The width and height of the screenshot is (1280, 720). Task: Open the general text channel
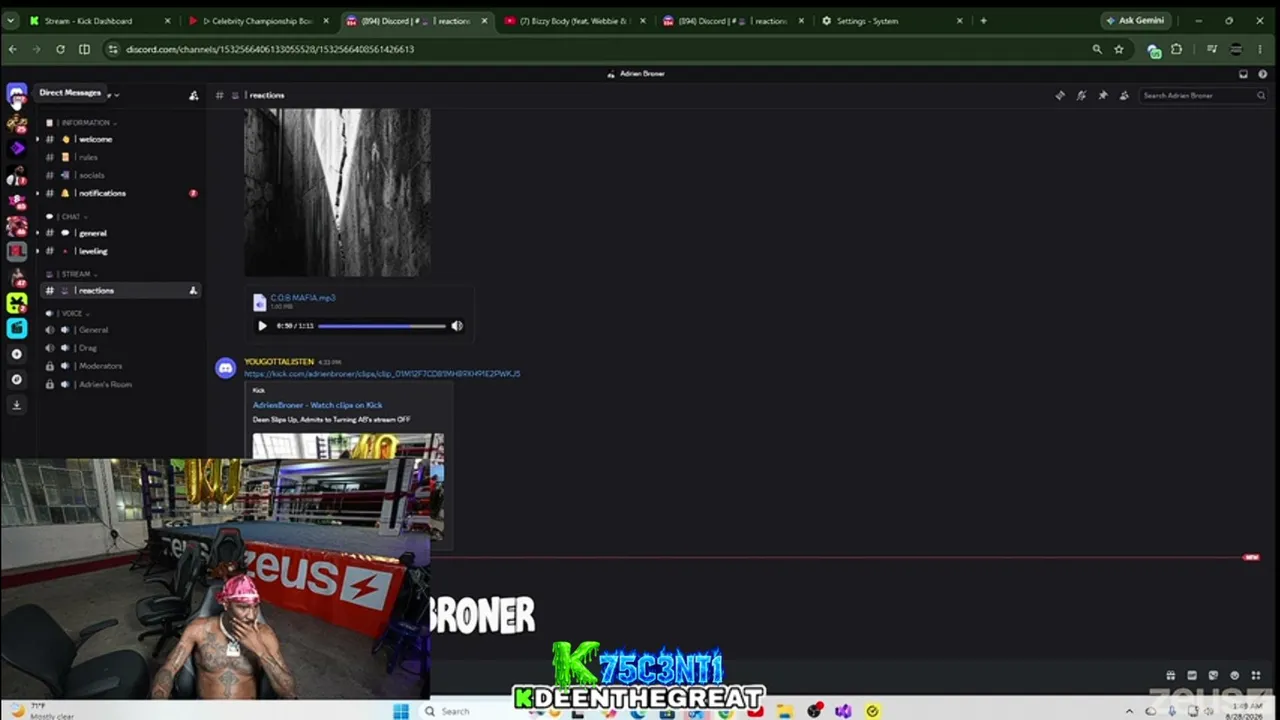pos(120,233)
